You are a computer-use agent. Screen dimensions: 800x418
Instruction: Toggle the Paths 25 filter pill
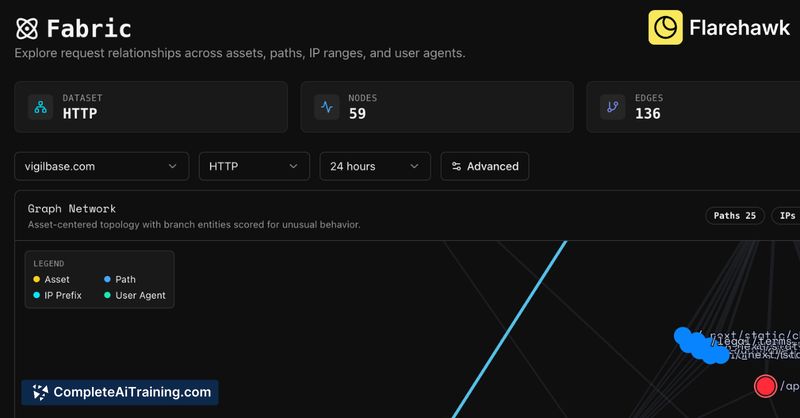coord(735,215)
